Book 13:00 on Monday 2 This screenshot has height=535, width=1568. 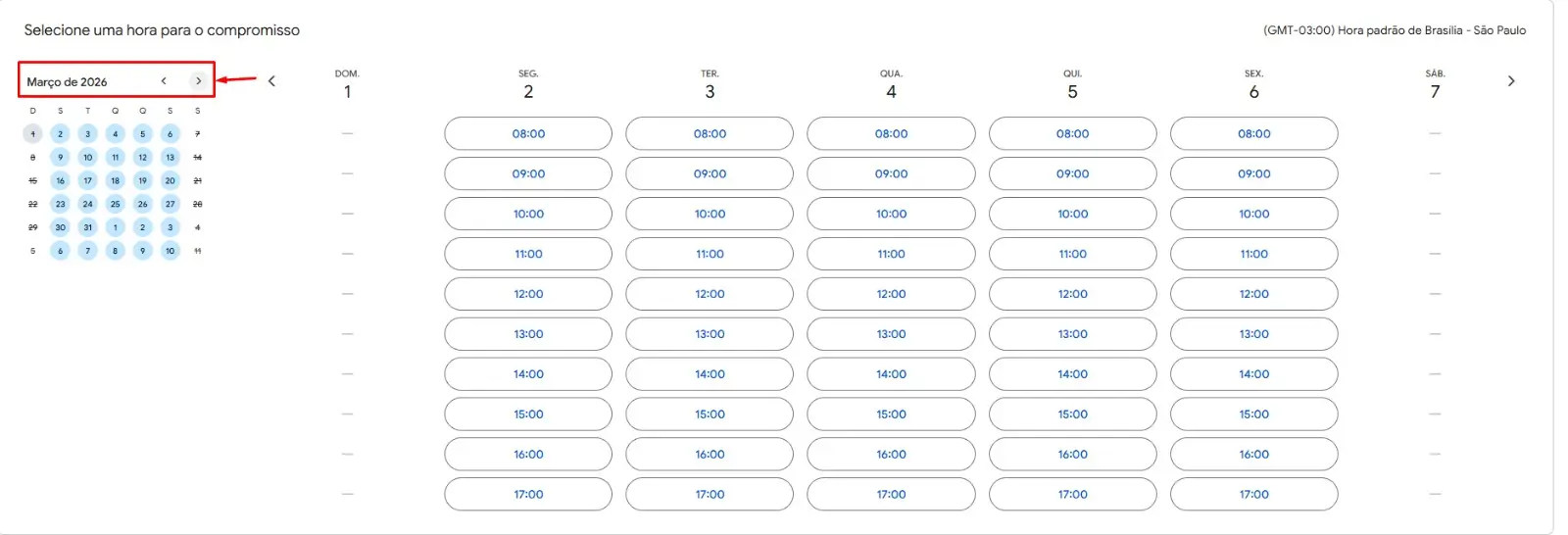[528, 335]
